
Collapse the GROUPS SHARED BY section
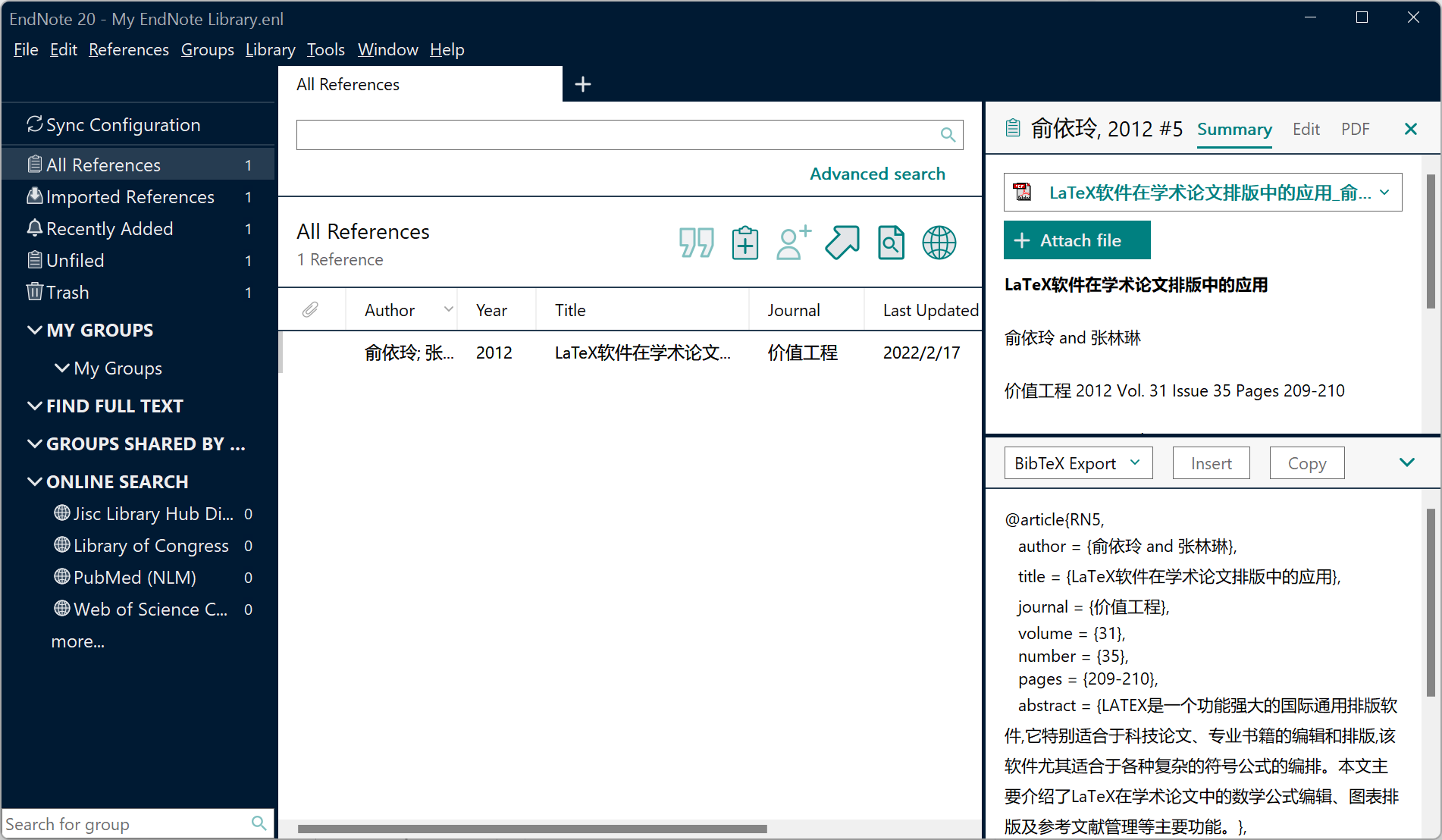[35, 444]
